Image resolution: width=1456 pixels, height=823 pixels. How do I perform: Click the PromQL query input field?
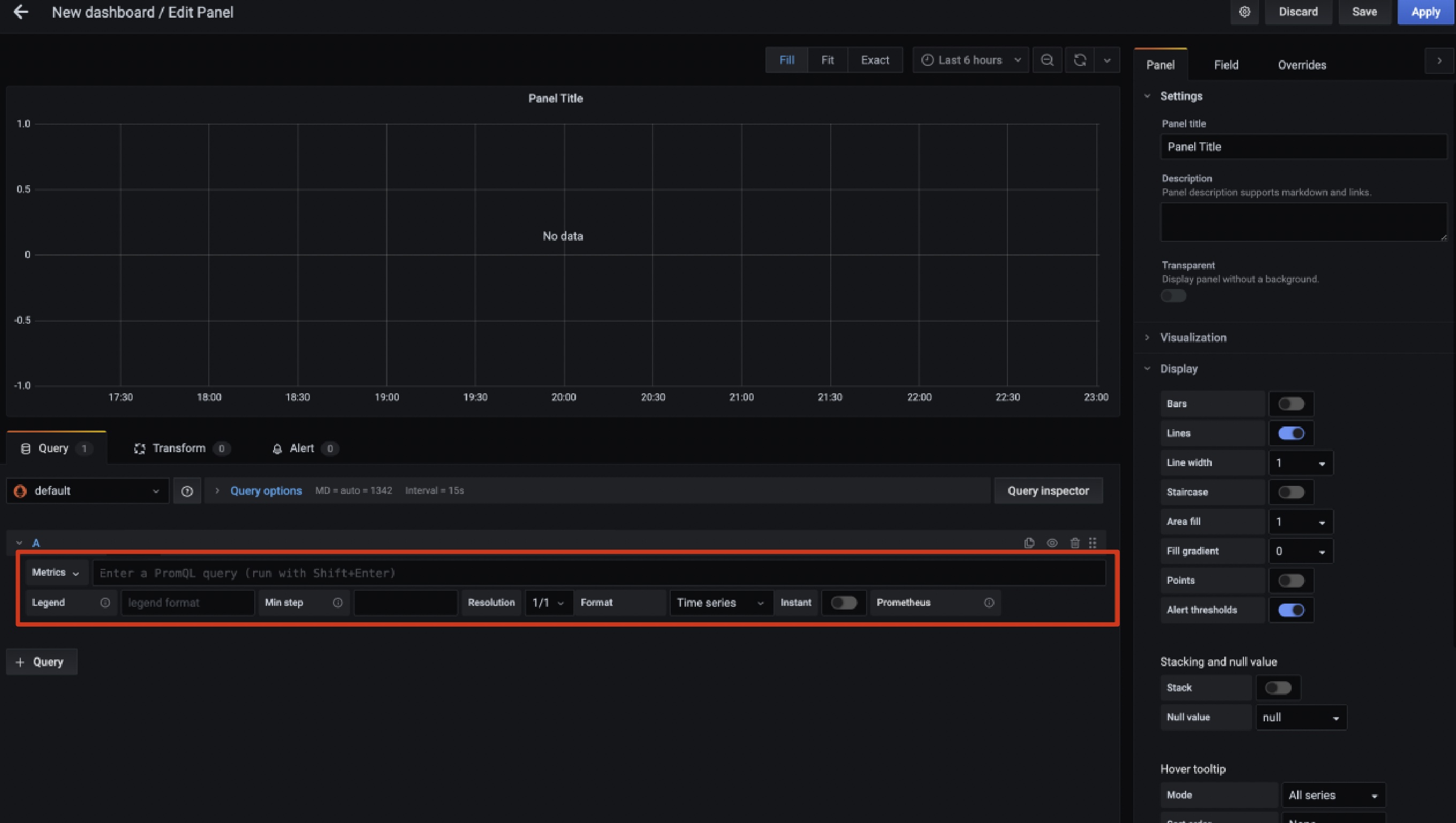(598, 573)
